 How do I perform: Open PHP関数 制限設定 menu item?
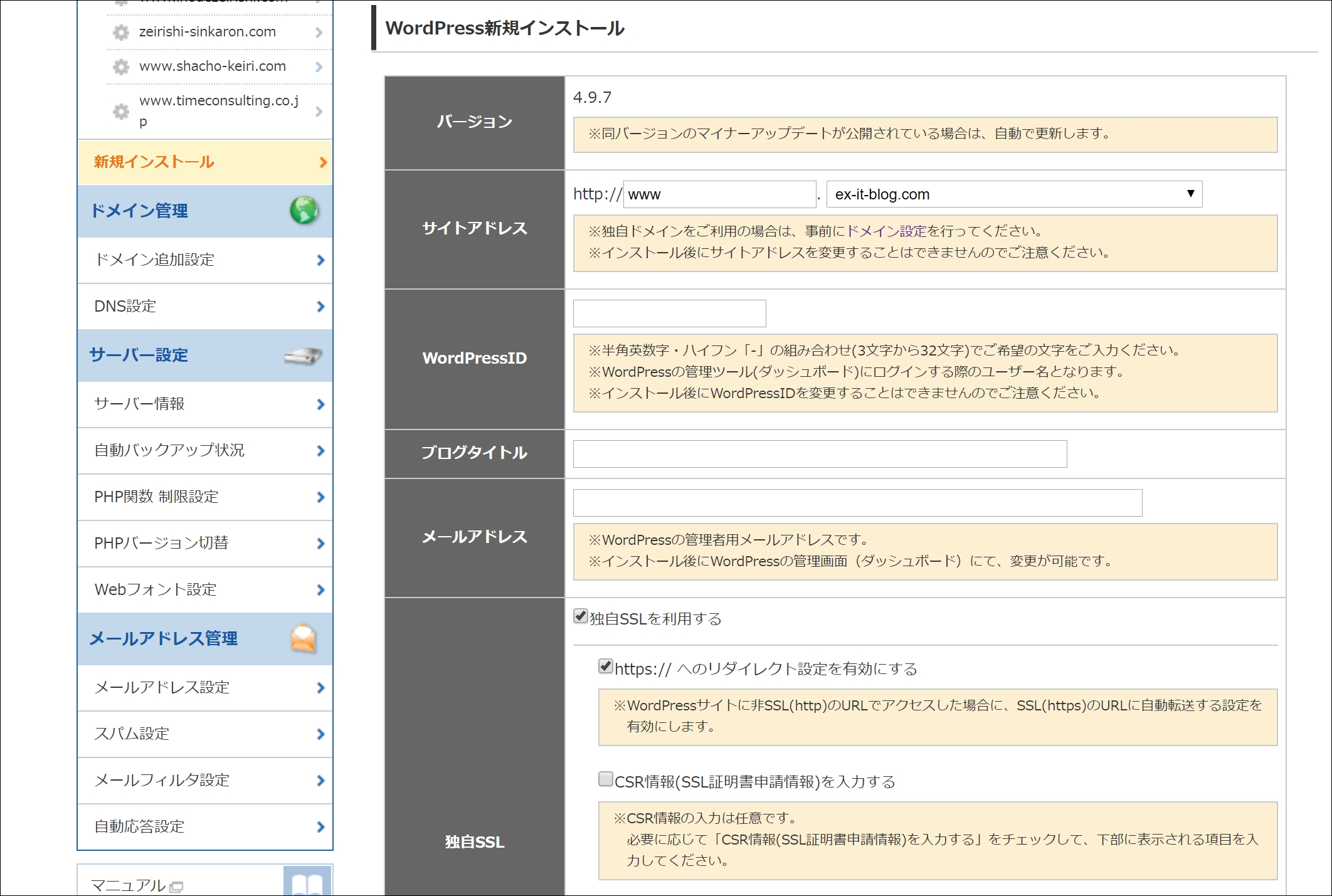click(205, 497)
